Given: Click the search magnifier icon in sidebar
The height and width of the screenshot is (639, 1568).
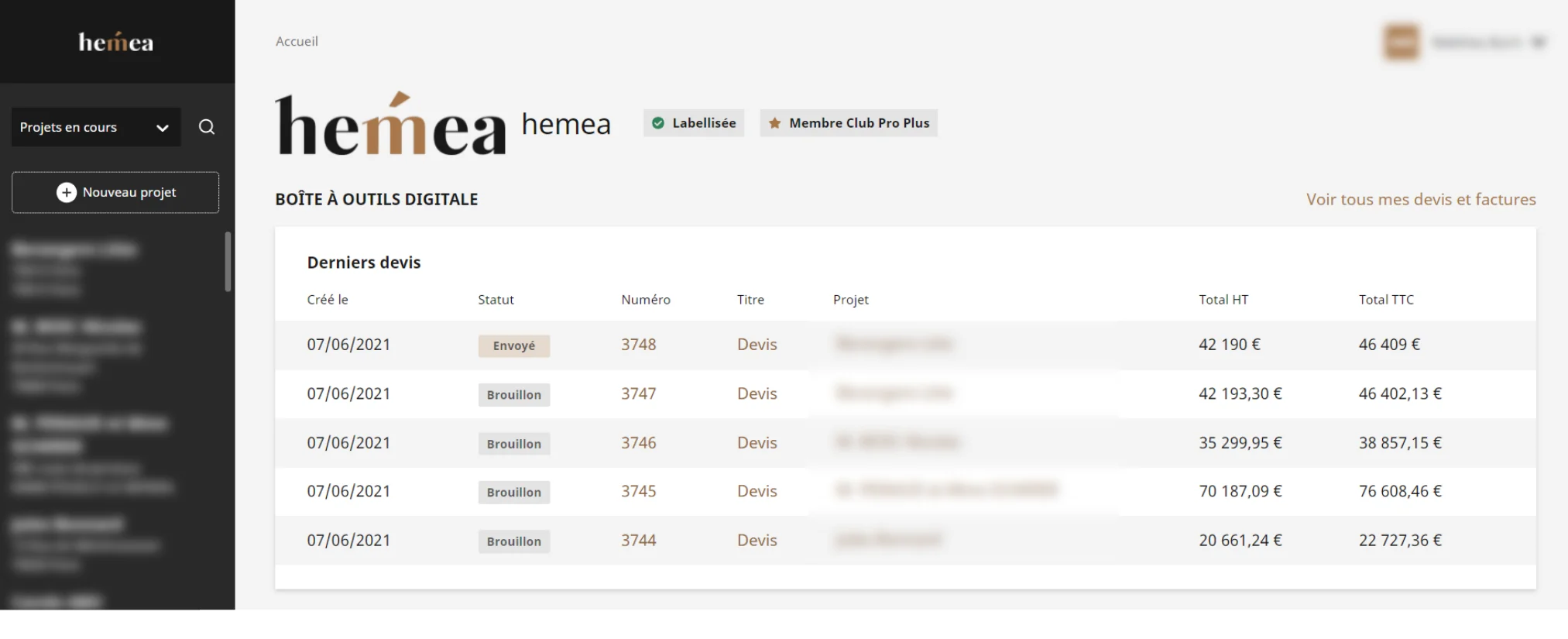Looking at the screenshot, I should click(207, 127).
